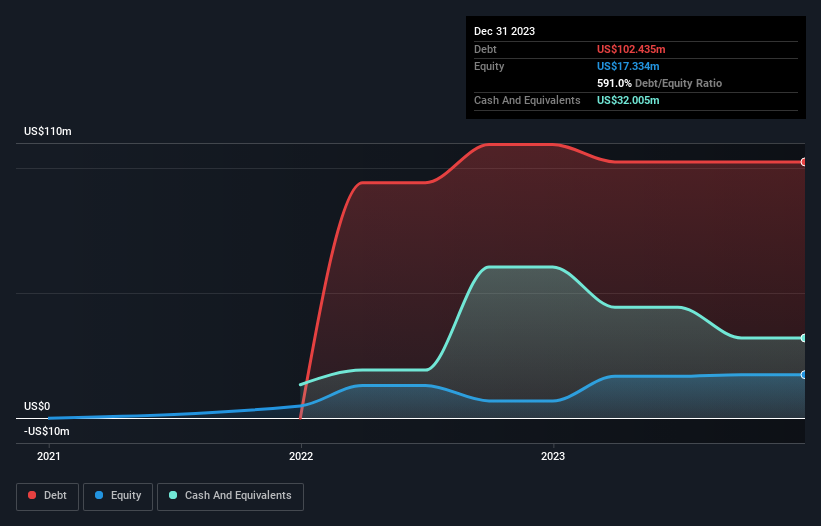821x526 pixels.
Task: Click the 2022 x-axis label
Action: pos(301,456)
